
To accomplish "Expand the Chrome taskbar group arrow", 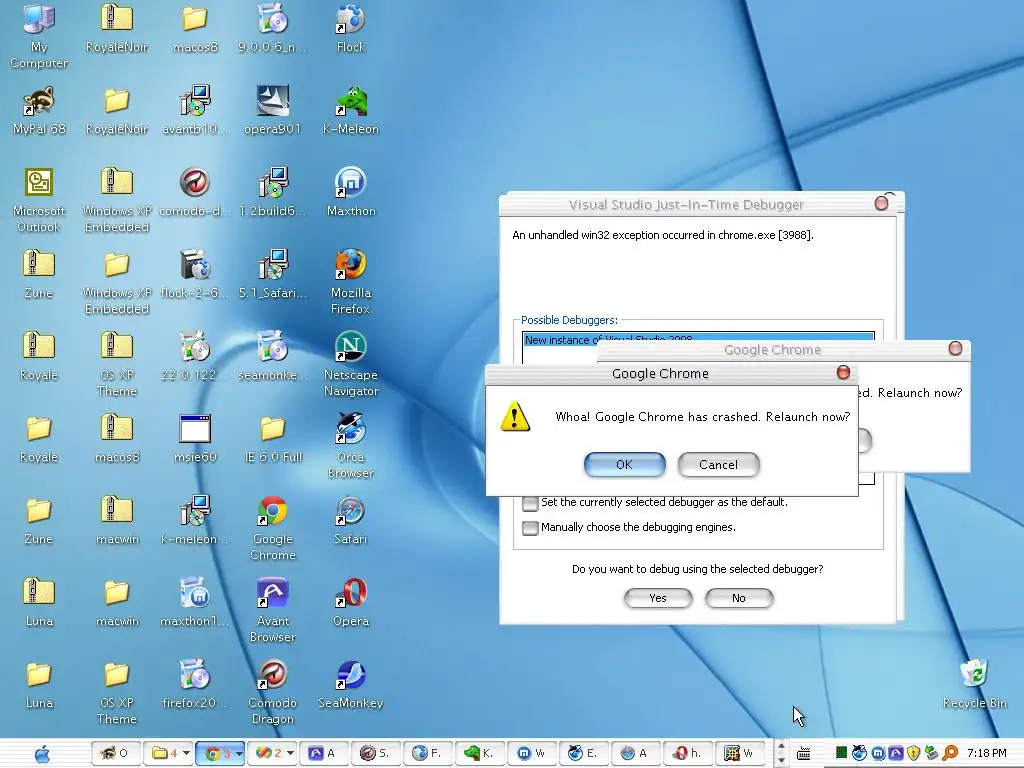I will pos(239,754).
